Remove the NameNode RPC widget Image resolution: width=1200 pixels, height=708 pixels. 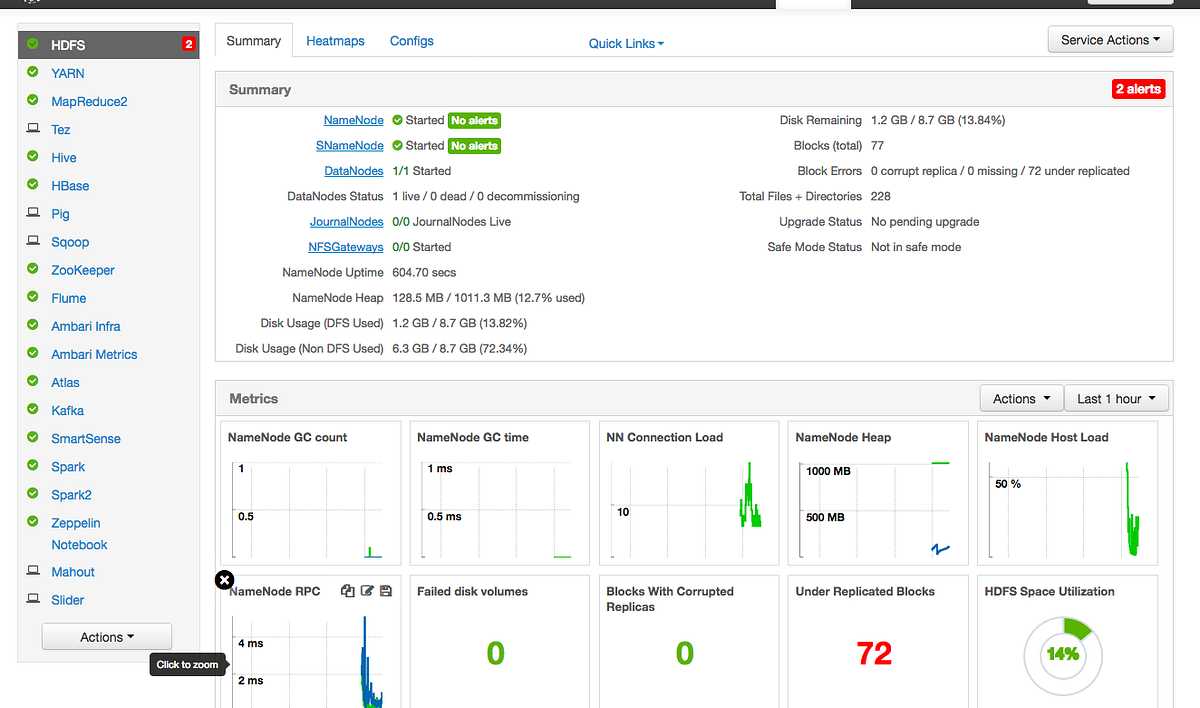(x=224, y=580)
